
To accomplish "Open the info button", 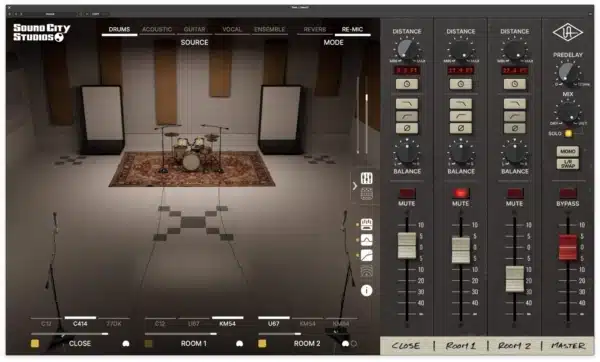I will (x=367, y=291).
